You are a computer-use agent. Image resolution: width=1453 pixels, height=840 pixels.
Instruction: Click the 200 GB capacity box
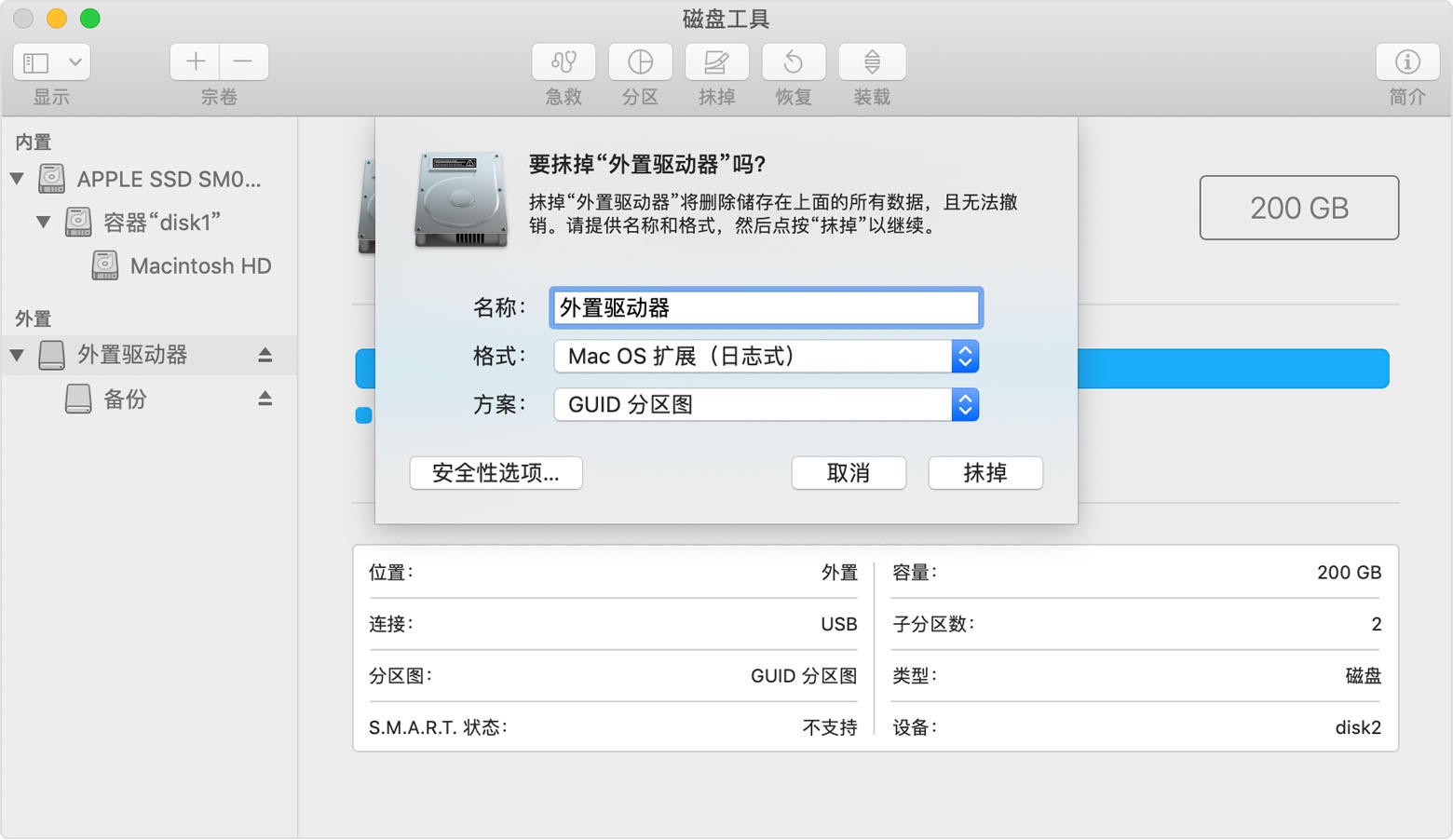tap(1298, 208)
